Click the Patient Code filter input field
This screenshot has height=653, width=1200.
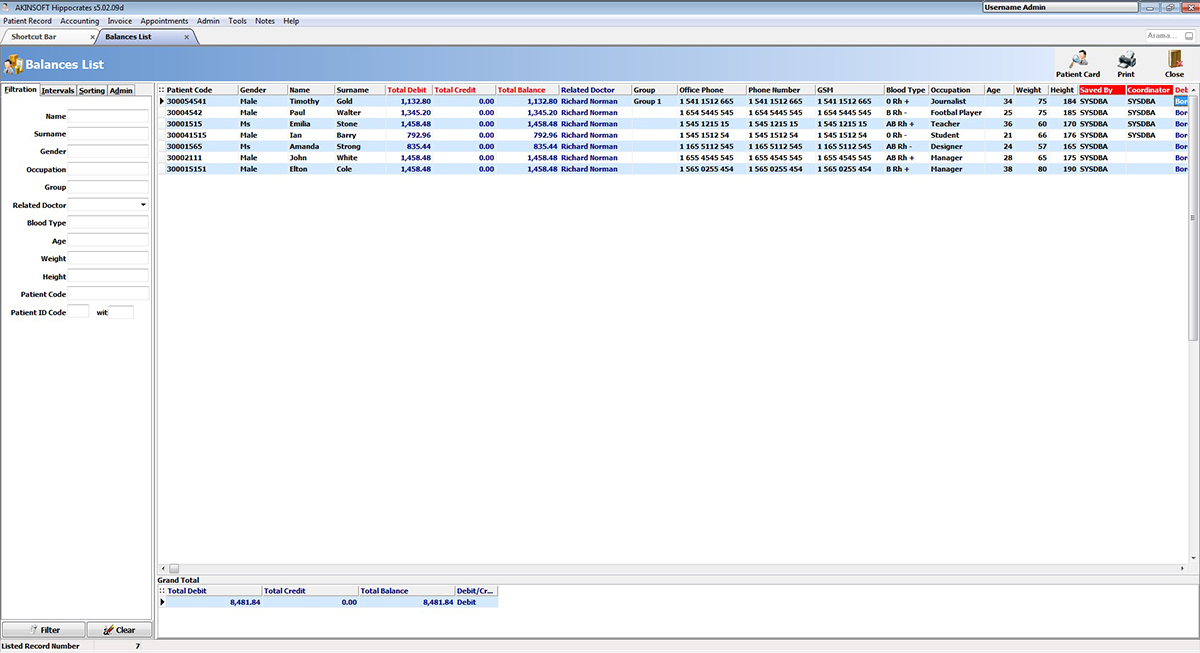108,295
